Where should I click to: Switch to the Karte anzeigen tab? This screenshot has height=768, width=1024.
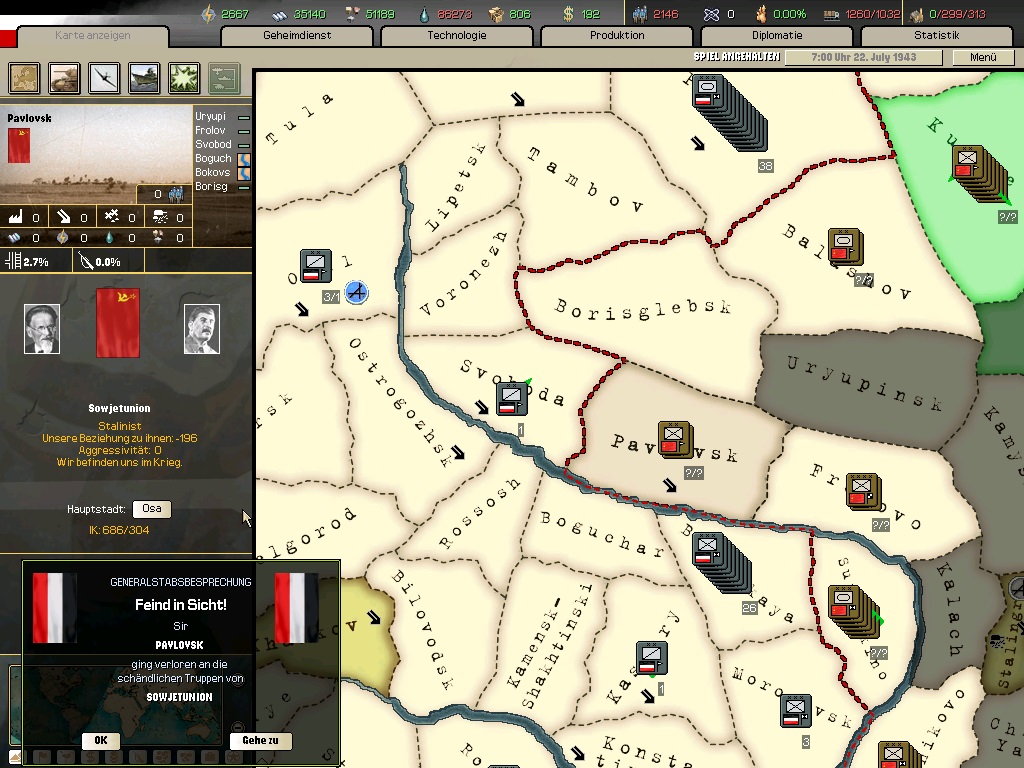93,35
